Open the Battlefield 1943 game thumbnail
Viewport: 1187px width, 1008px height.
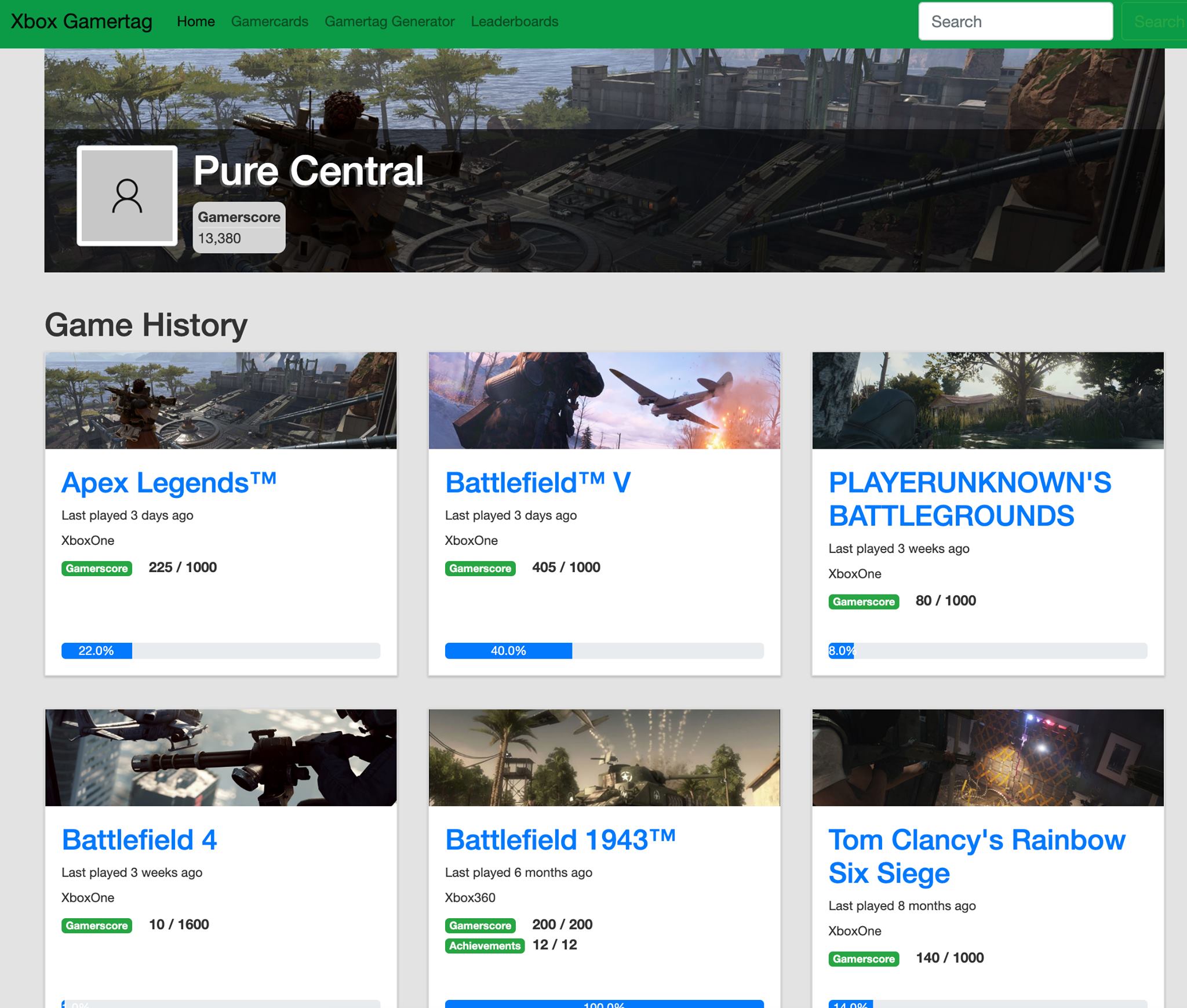tap(605, 758)
